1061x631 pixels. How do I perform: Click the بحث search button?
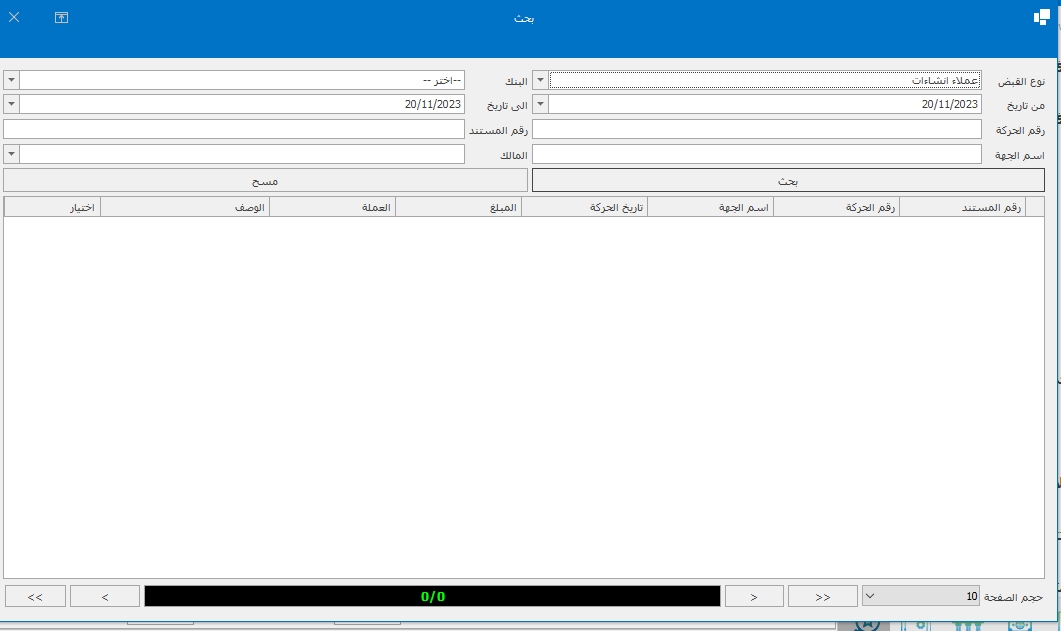click(788, 180)
